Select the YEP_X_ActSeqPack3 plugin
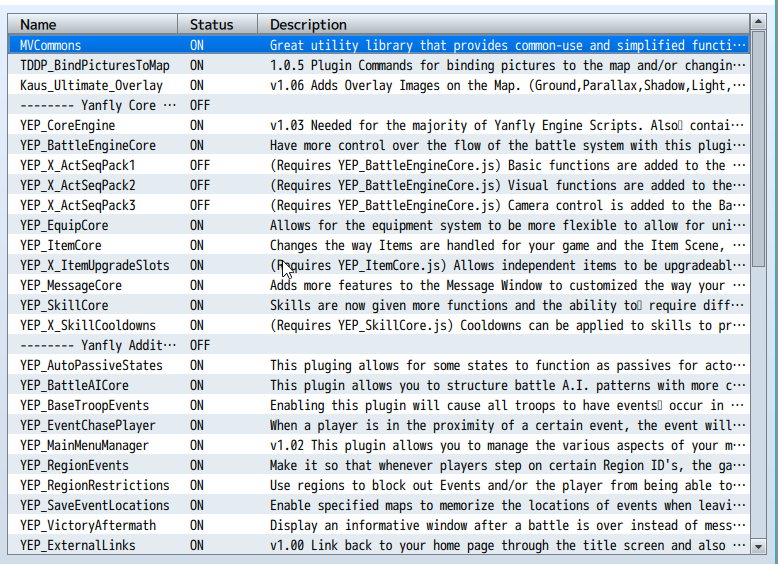Screen dimensions: 778x564 pos(379,205)
